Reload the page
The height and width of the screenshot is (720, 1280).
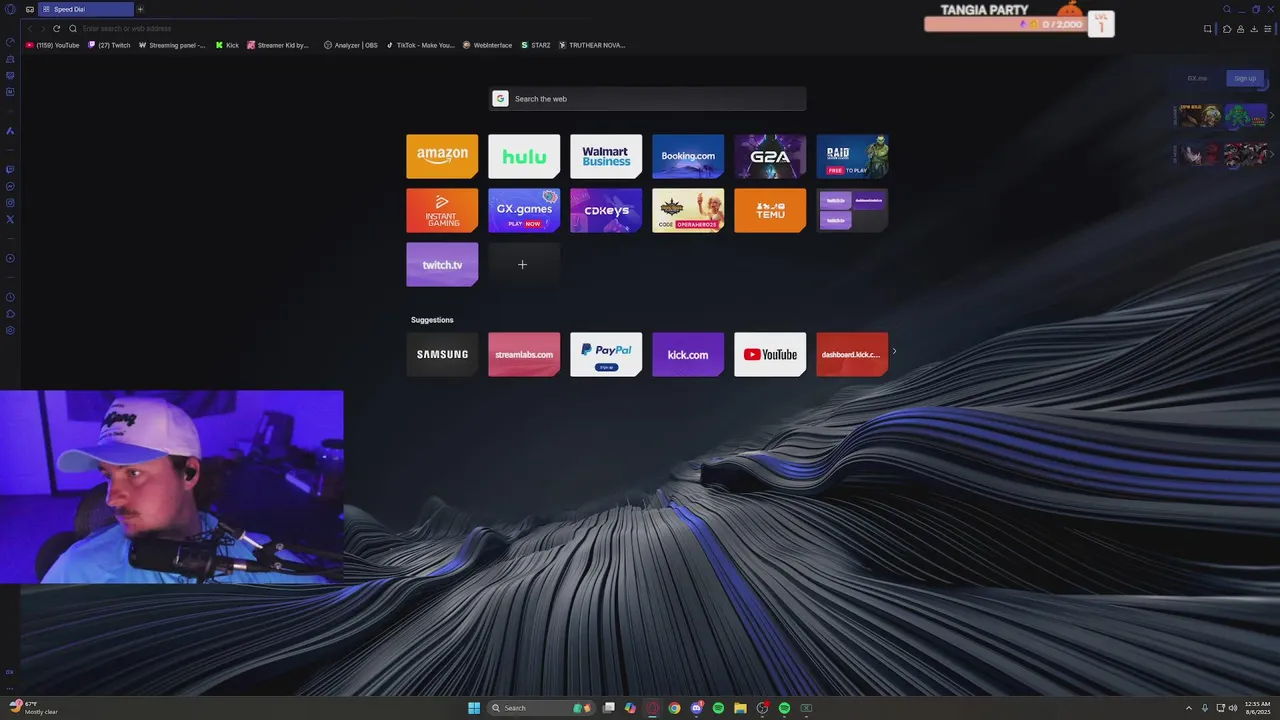pos(56,29)
